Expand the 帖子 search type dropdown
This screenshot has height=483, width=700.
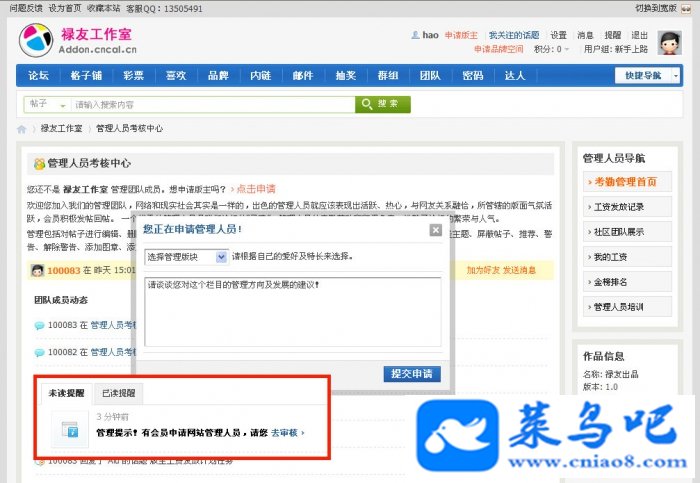point(47,105)
